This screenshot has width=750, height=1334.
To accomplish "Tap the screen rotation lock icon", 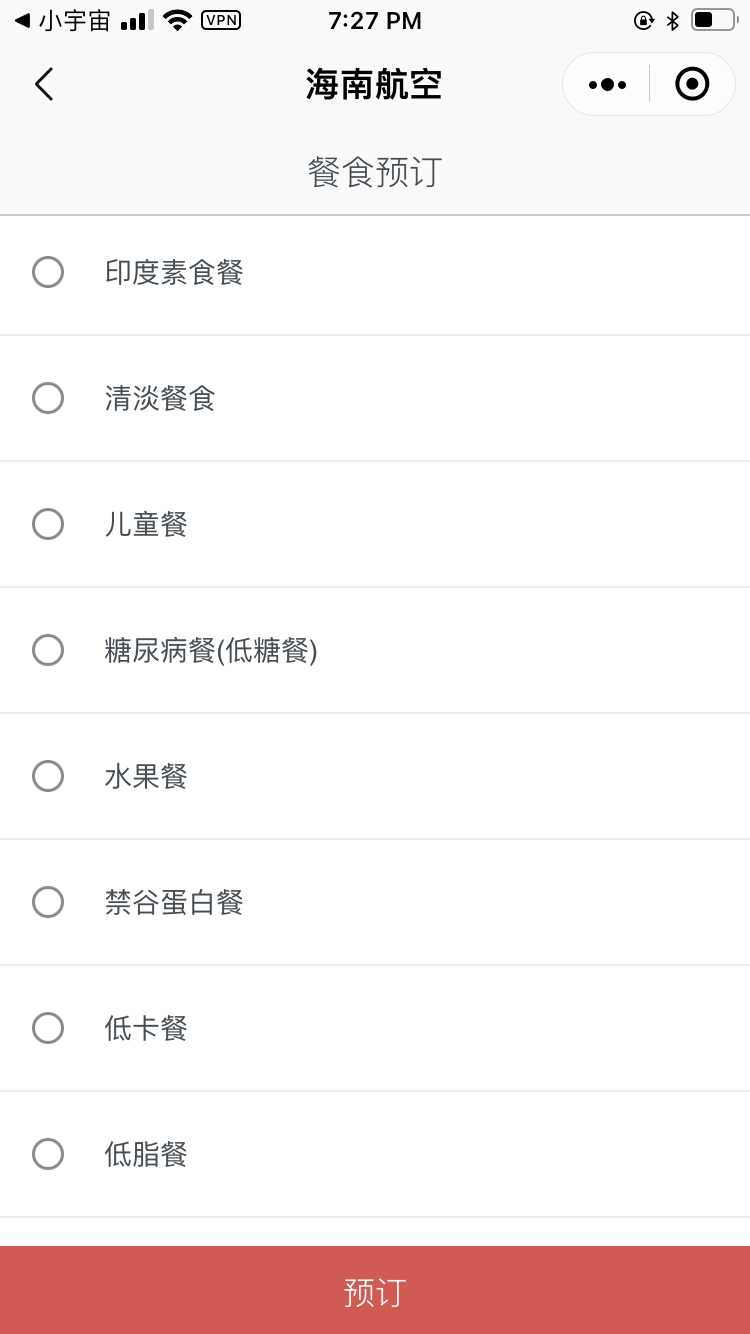I will tap(644, 20).
